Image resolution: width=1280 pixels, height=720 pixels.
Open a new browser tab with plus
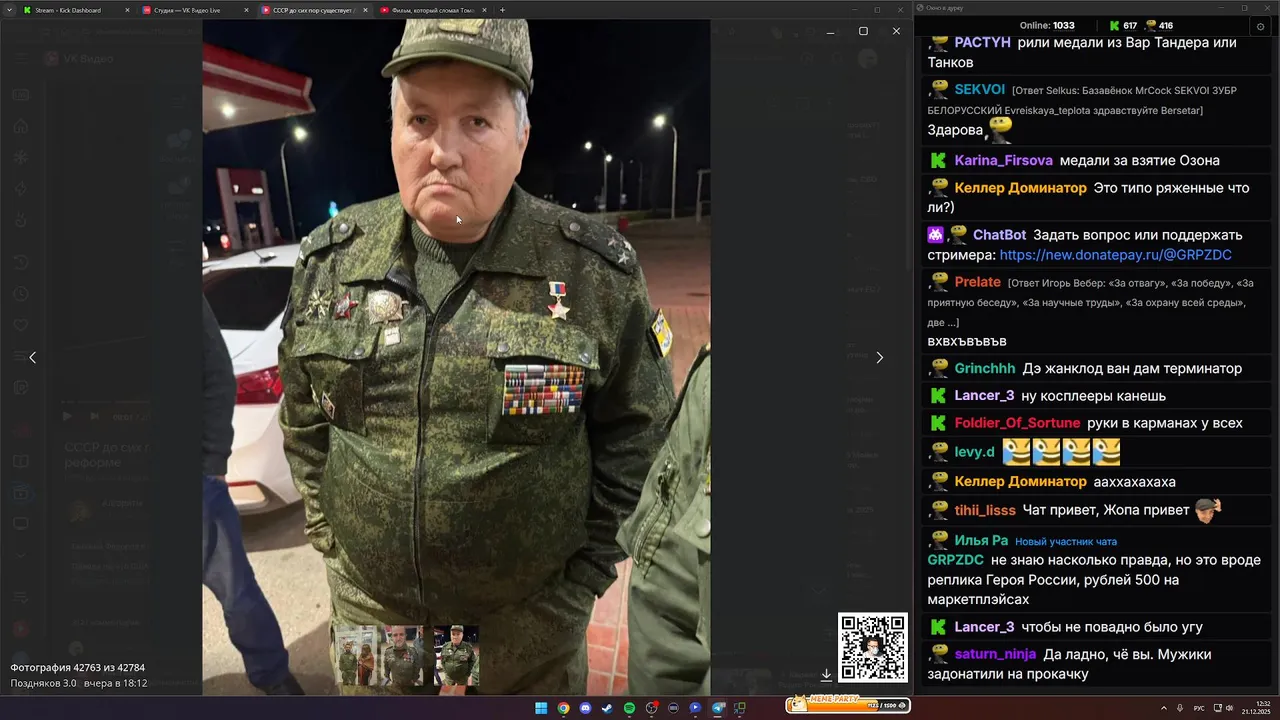[502, 10]
